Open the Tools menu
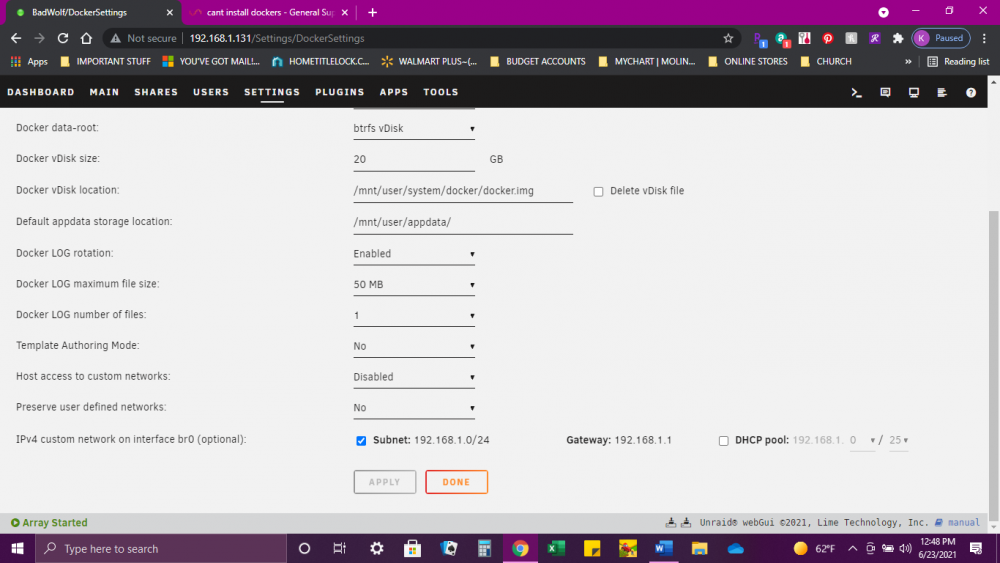This screenshot has height=563, width=1000. click(x=441, y=92)
